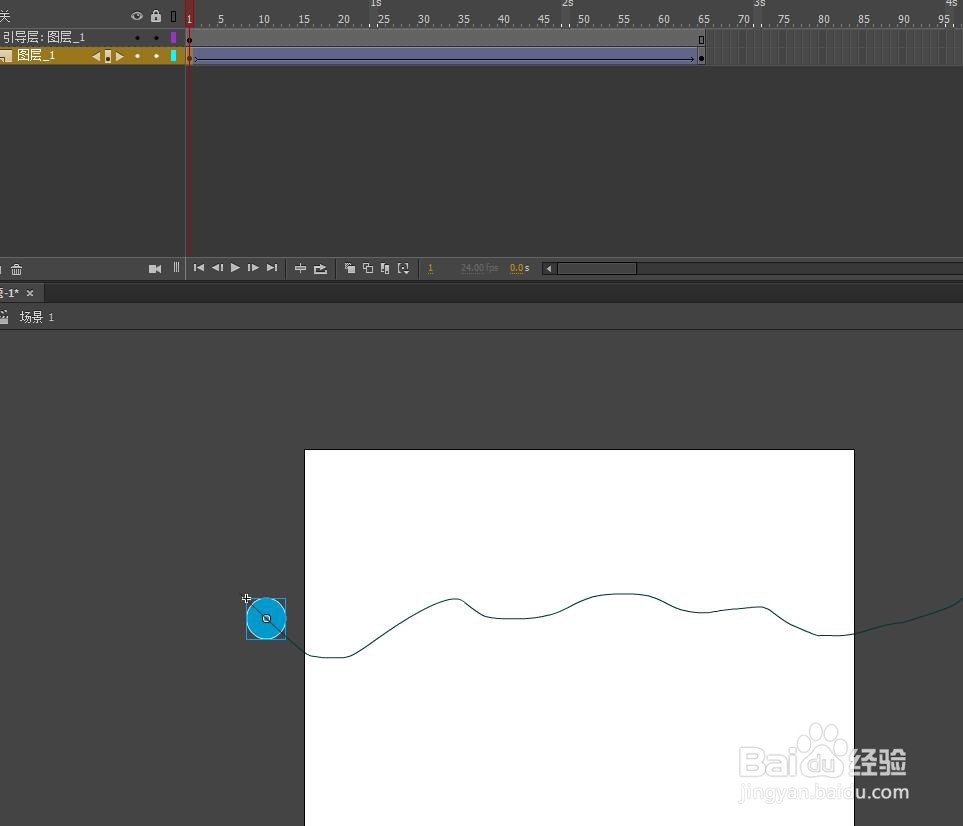963x826 pixels.
Task: Click the Center Frame icon
Action: (300, 268)
